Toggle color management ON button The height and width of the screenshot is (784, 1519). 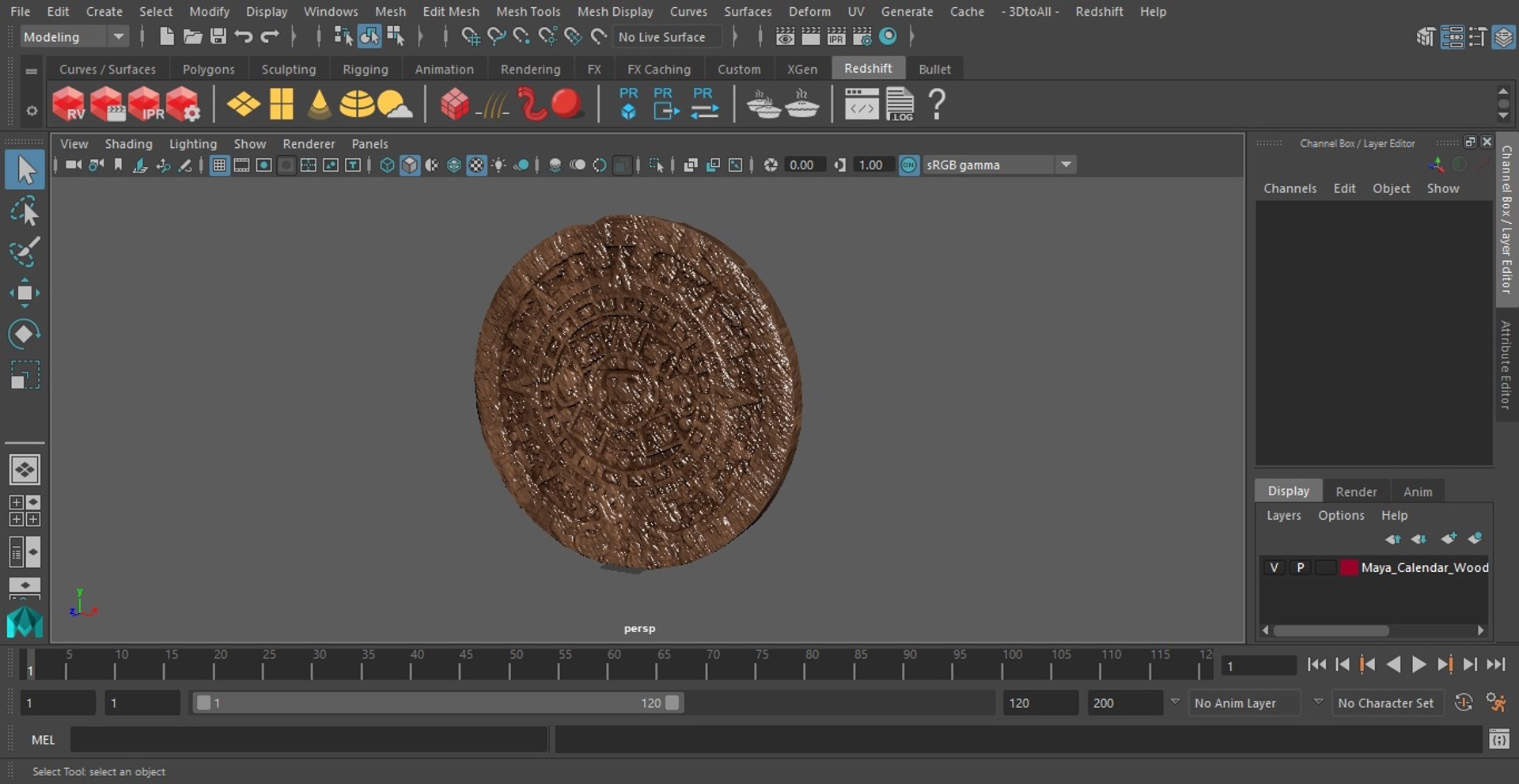click(909, 165)
